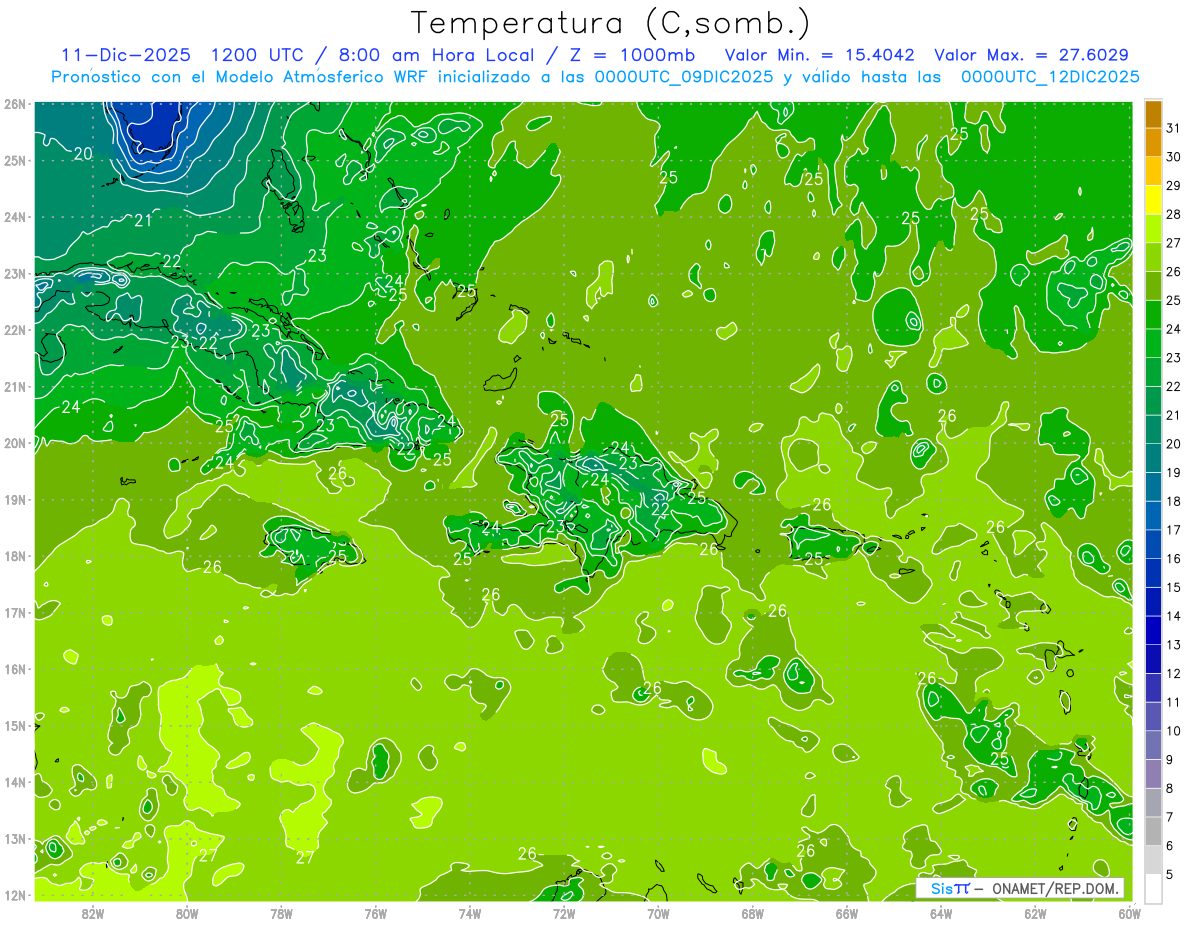Click the "0000UTC_12DIC2025" valid-until time

point(1050,77)
